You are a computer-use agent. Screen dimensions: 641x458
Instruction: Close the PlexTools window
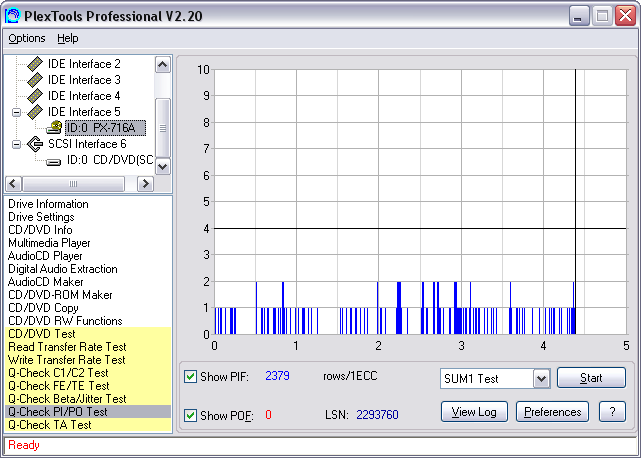625,16
